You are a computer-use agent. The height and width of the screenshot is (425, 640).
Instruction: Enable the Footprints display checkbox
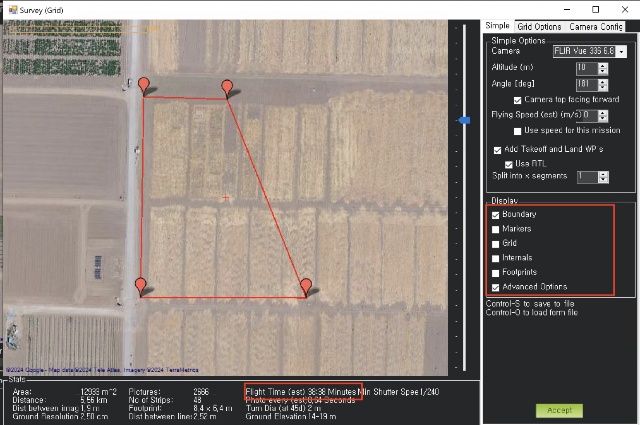click(496, 272)
